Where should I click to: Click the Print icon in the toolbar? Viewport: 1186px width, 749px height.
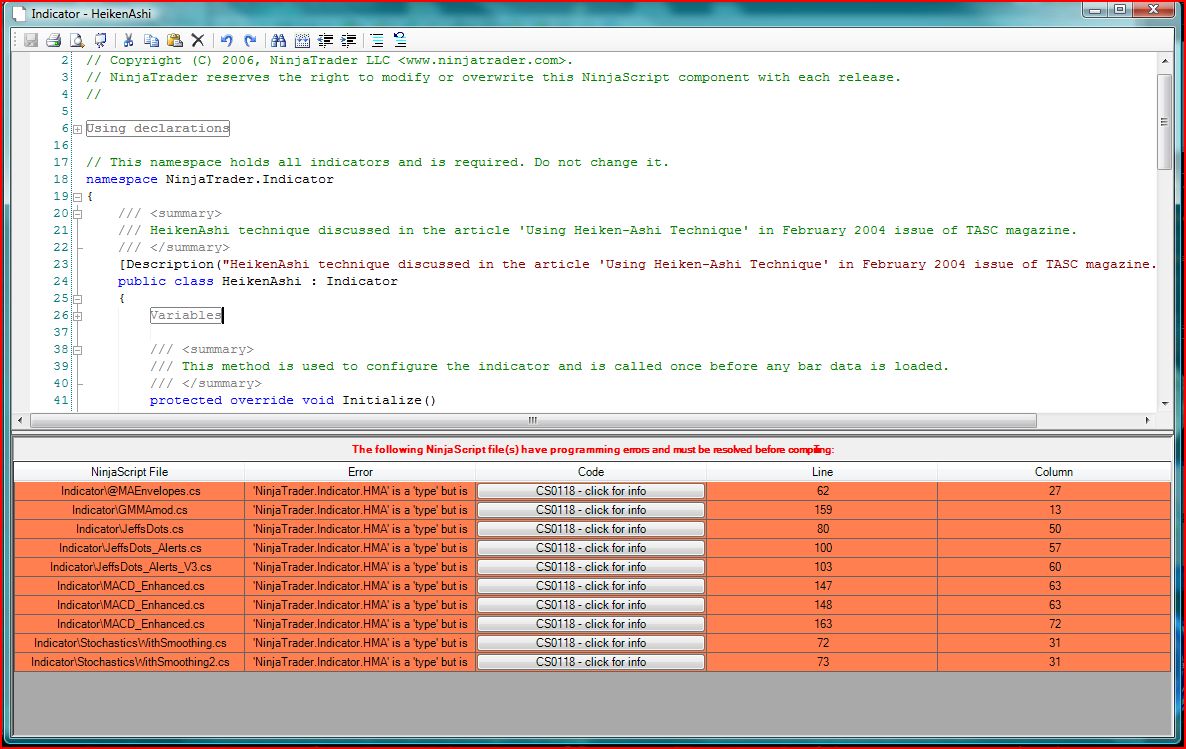pos(53,41)
